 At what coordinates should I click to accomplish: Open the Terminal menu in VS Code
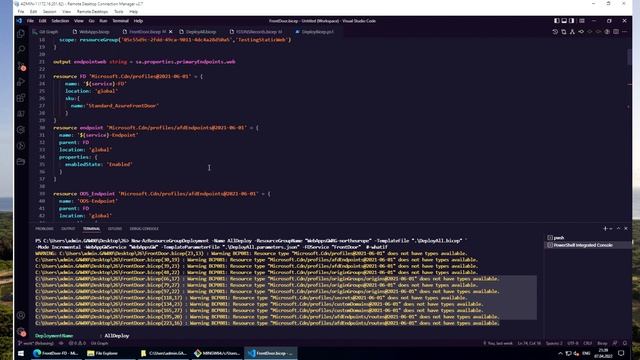pyautogui.click(x=120, y=21)
